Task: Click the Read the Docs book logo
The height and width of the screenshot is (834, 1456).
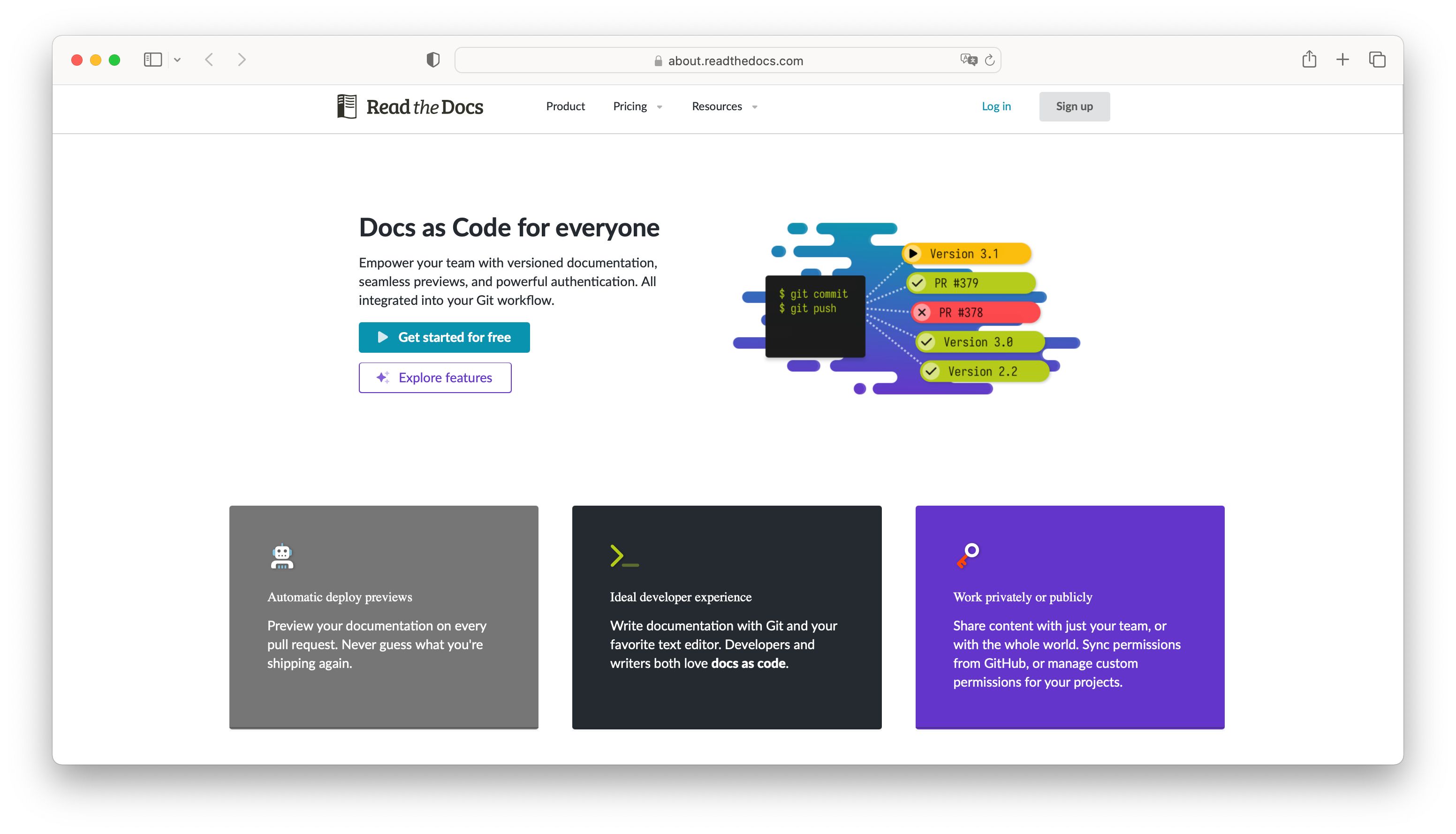Action: [347, 106]
